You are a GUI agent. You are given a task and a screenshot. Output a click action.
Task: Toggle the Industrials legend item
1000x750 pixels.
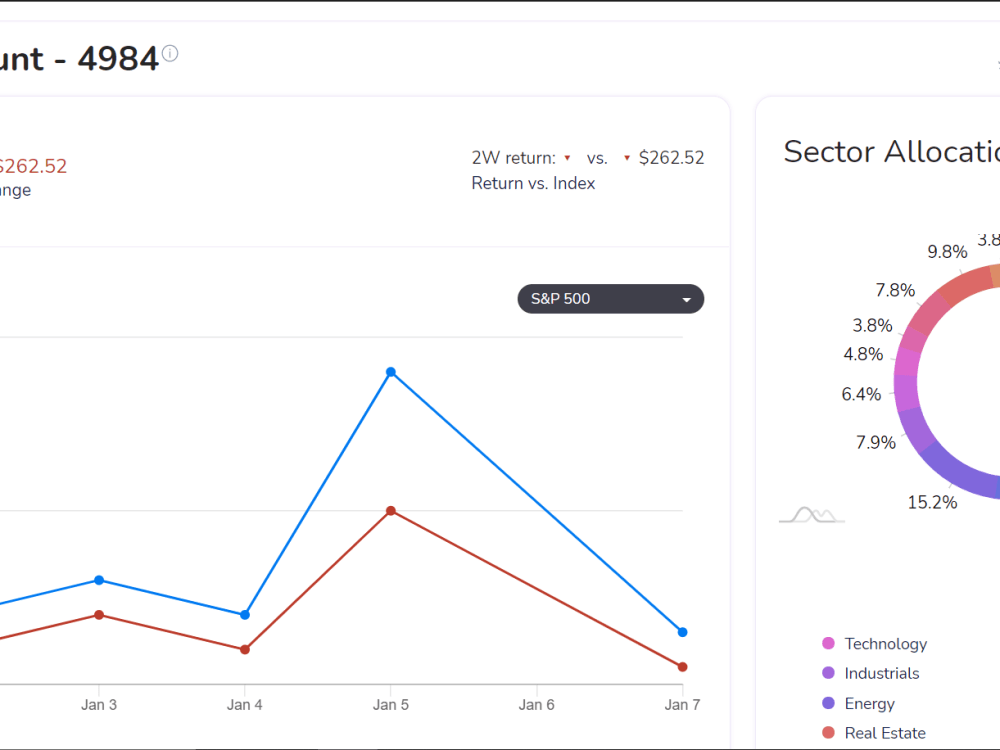(871, 673)
